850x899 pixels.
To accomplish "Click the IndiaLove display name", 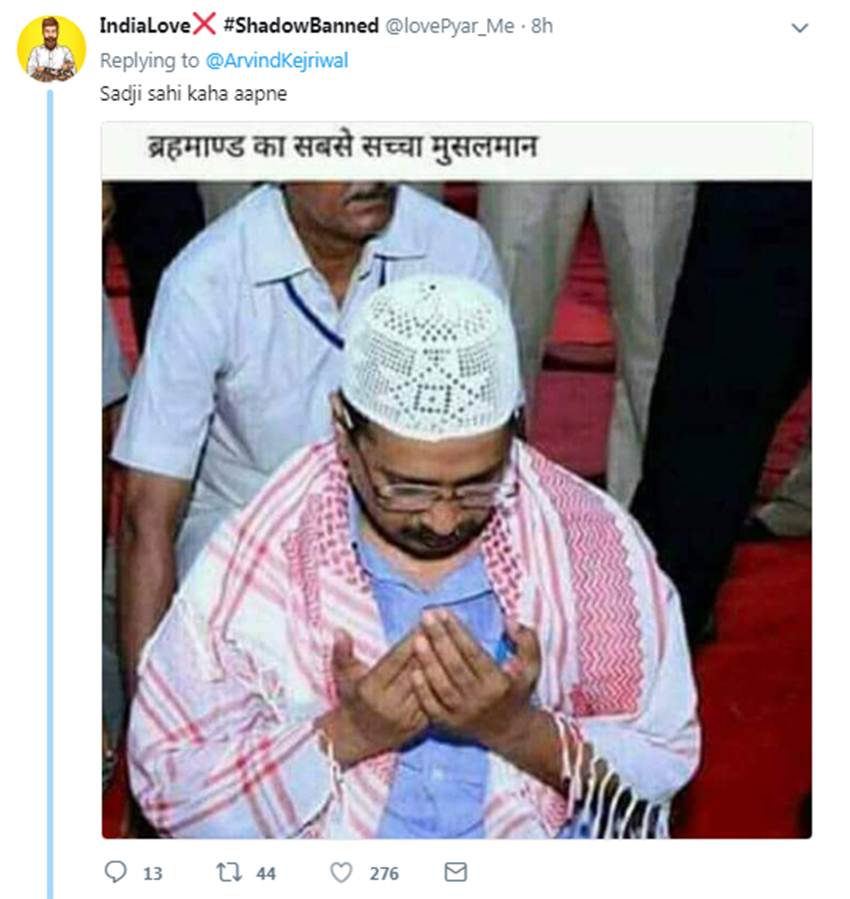I will pyautogui.click(x=144, y=26).
